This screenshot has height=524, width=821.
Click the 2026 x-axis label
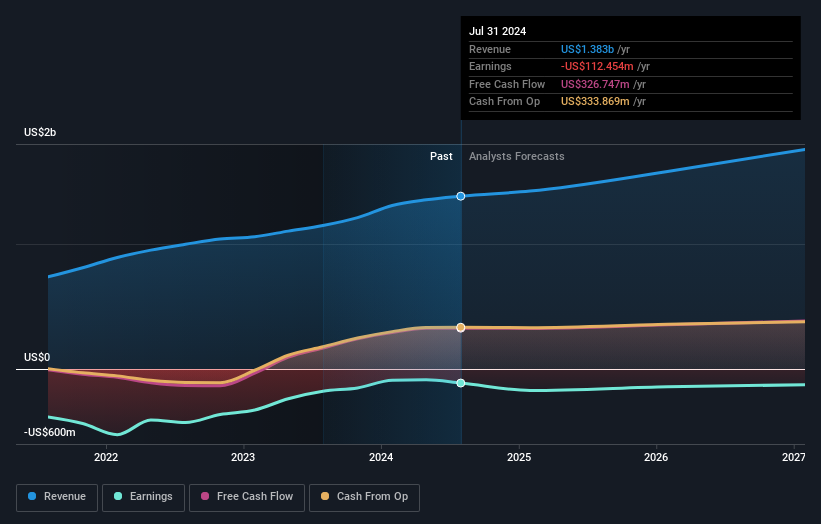click(x=656, y=458)
